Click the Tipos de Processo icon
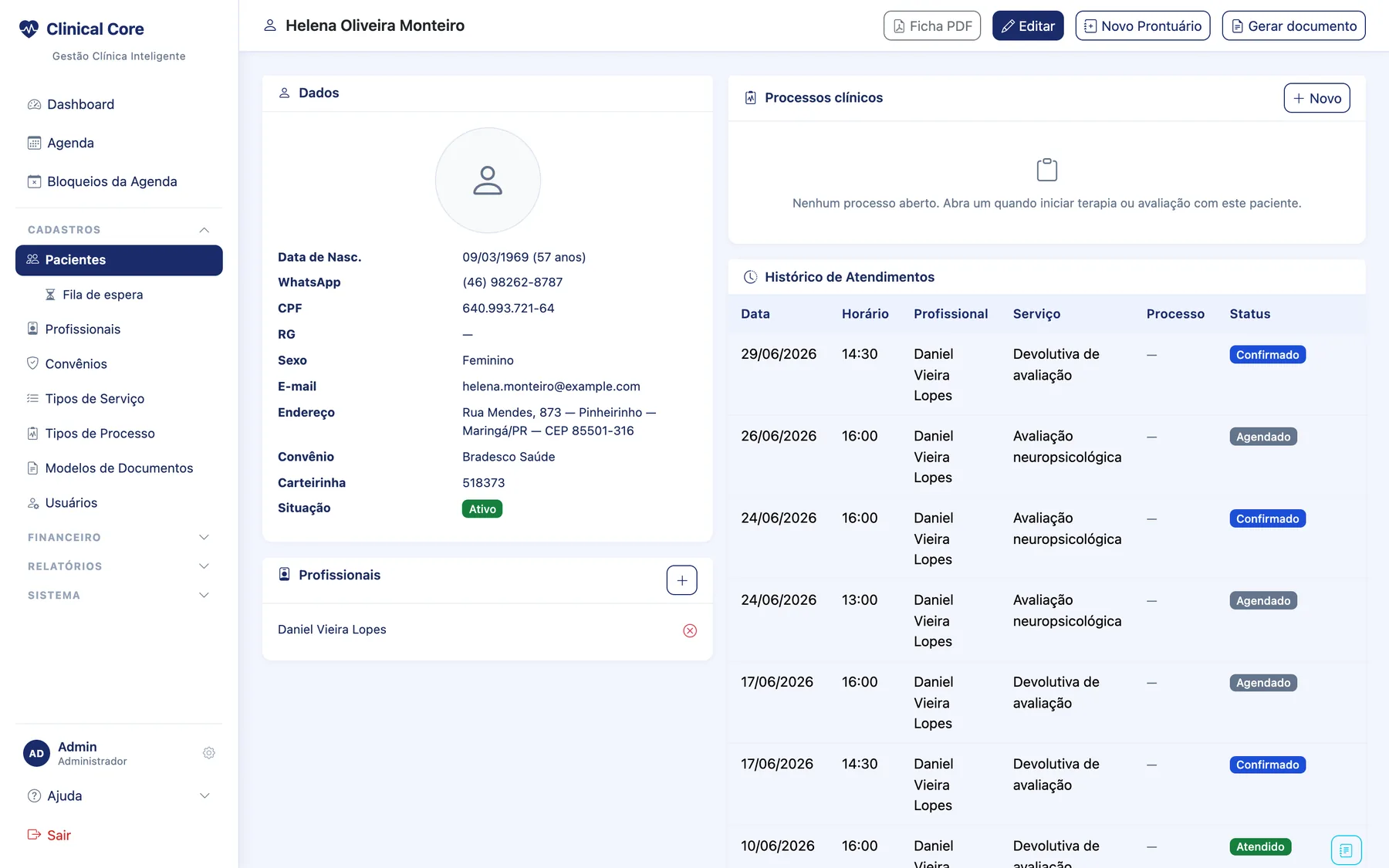 (32, 433)
